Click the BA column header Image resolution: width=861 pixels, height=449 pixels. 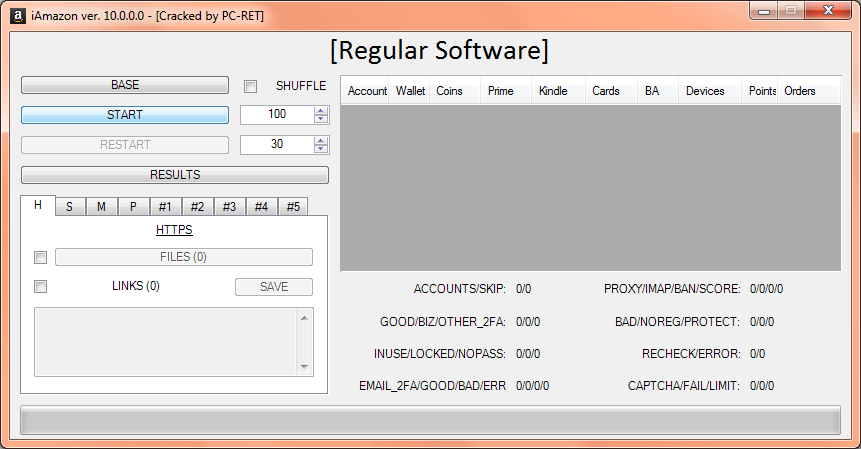658,91
